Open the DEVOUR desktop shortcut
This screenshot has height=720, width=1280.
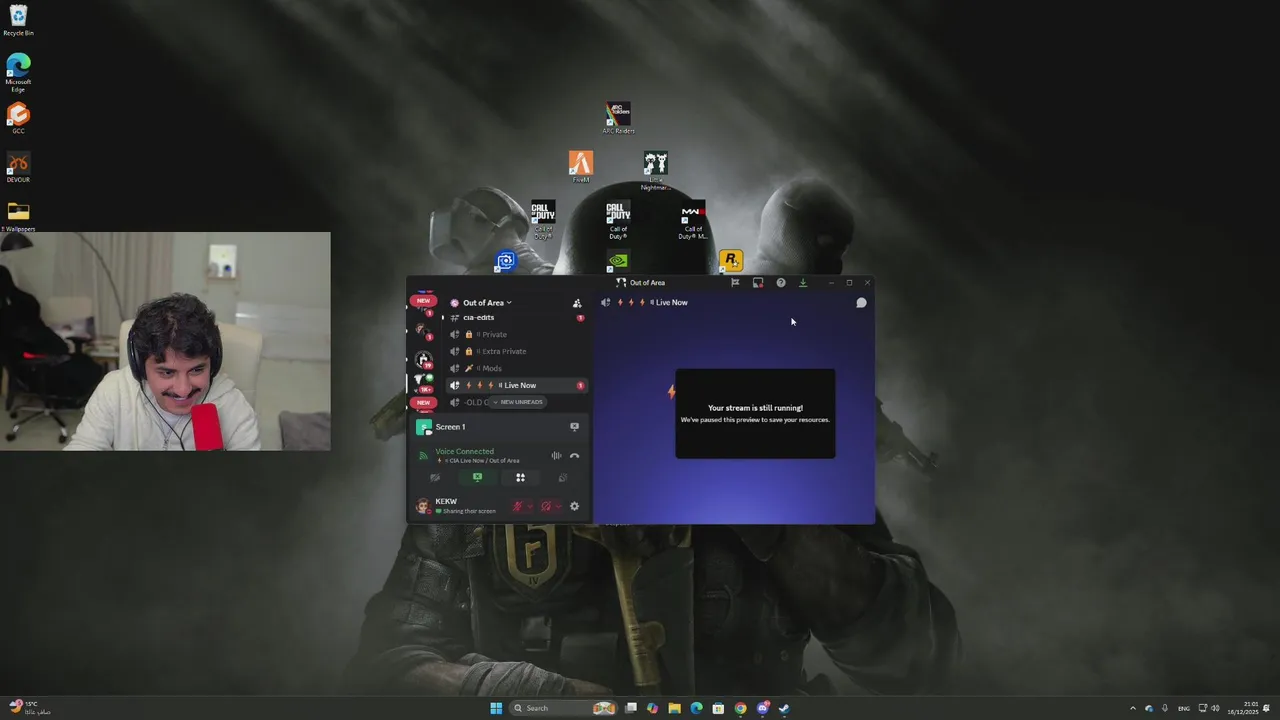18,168
